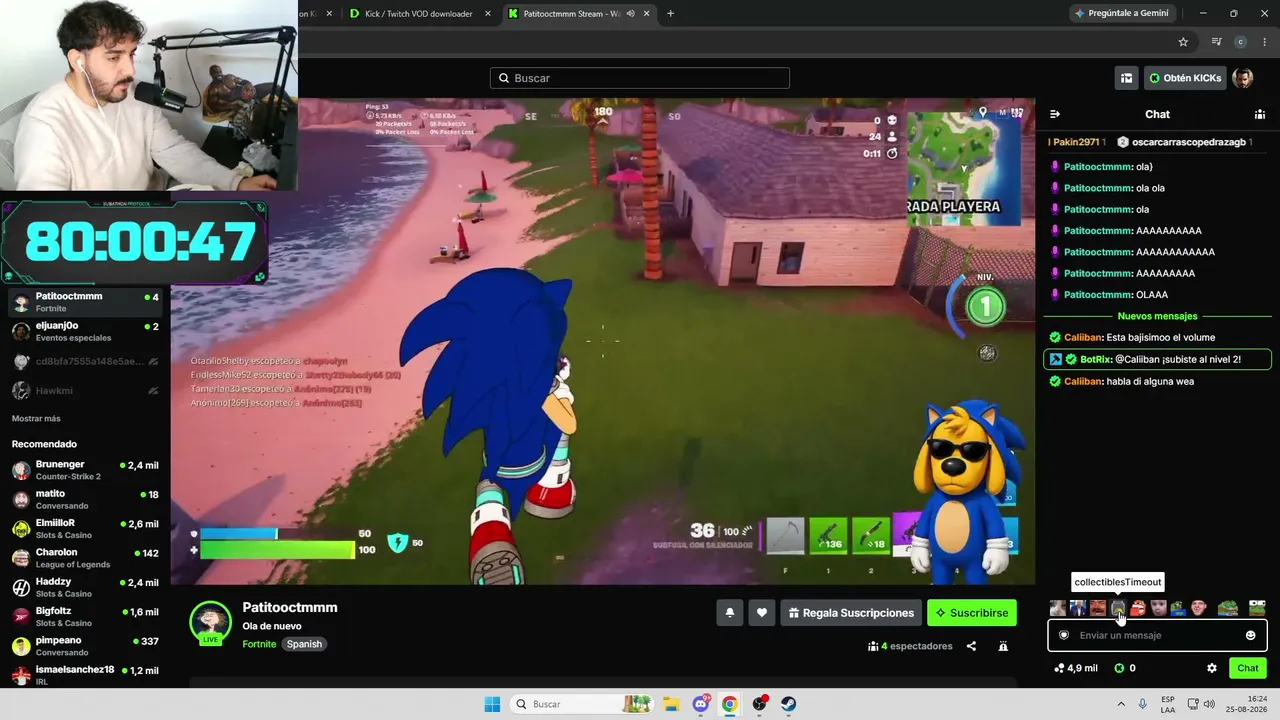Screen dimensions: 1280x720
Task: Open Steam from the taskbar
Action: [x=789, y=704]
